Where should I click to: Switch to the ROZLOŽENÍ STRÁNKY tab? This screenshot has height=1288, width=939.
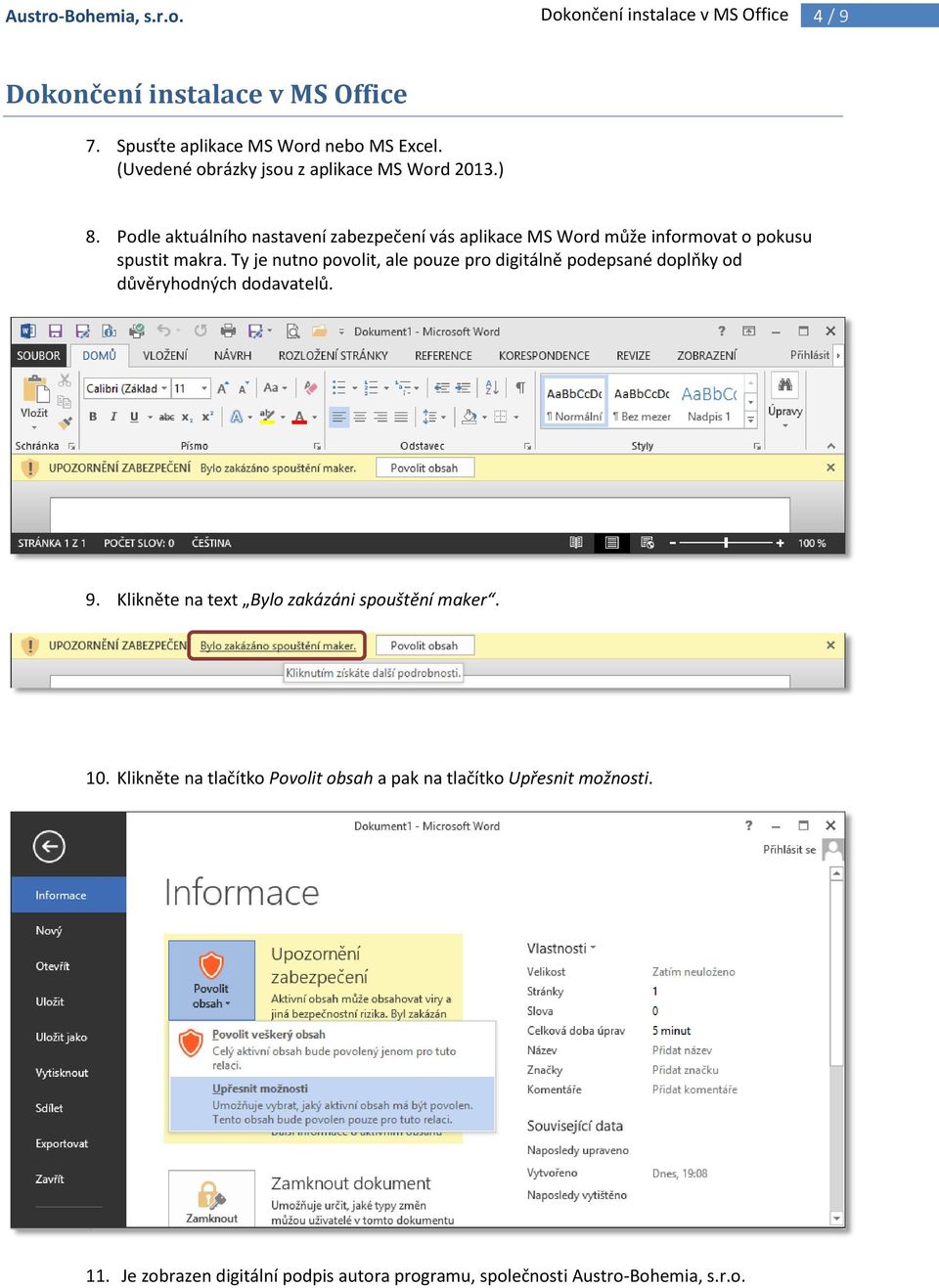(334, 356)
